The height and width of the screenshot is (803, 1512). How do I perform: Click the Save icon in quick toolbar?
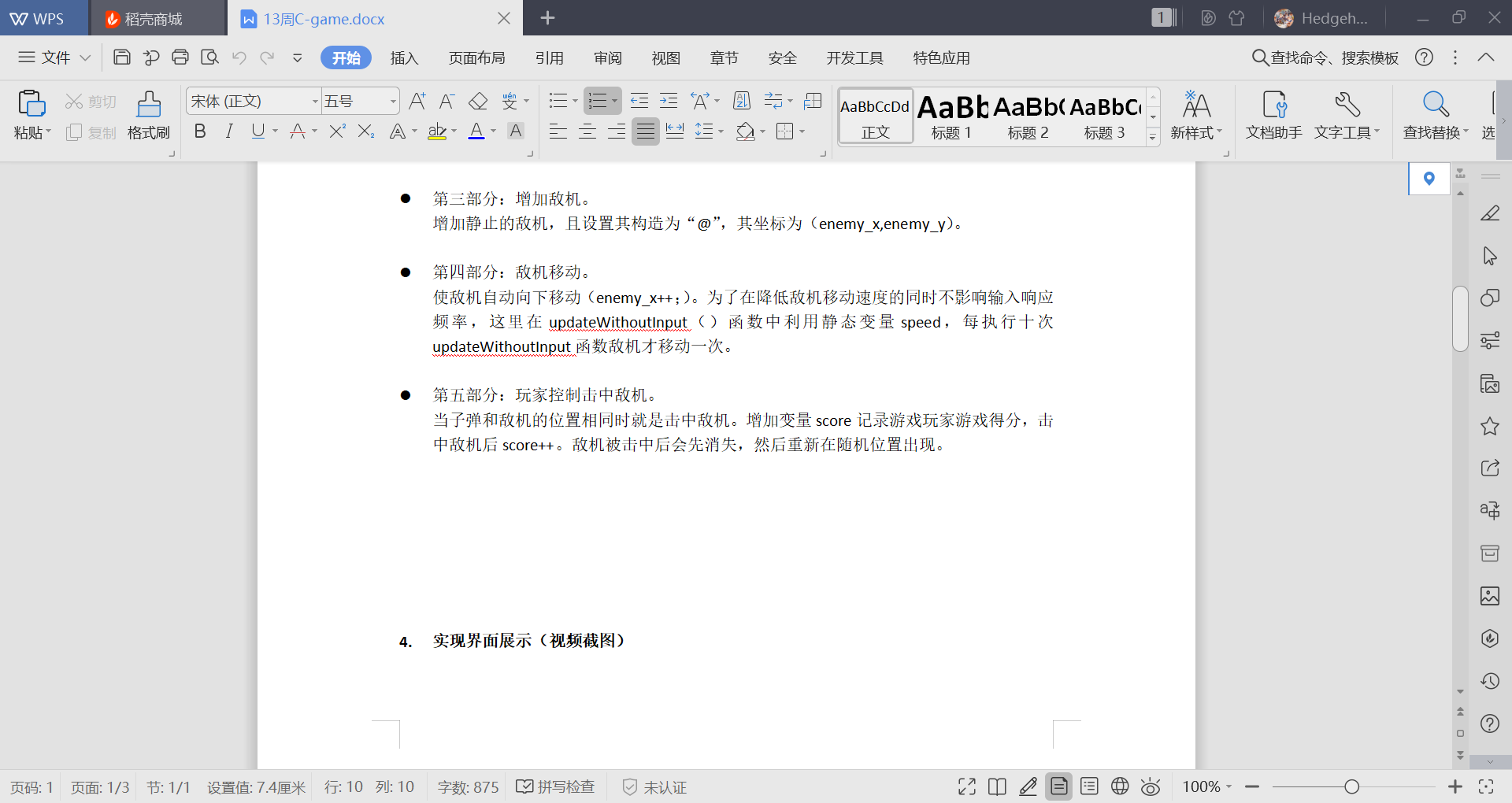pos(122,57)
